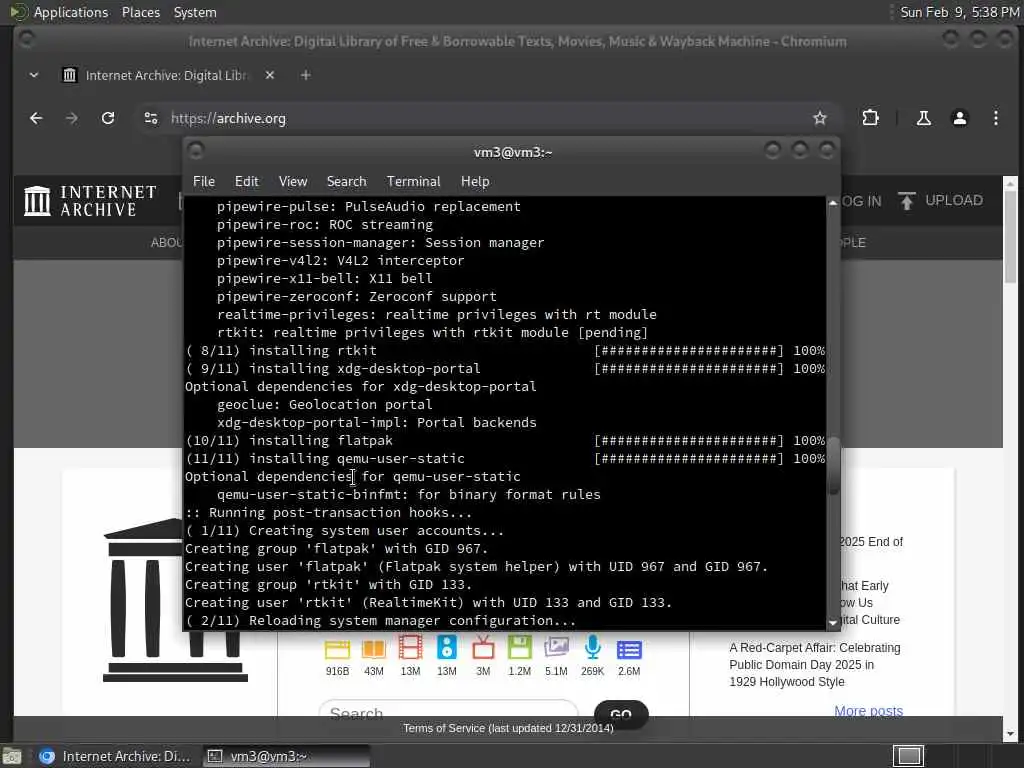Click text '( 2/11) Reloading system manager configuration...'

click(x=381, y=620)
